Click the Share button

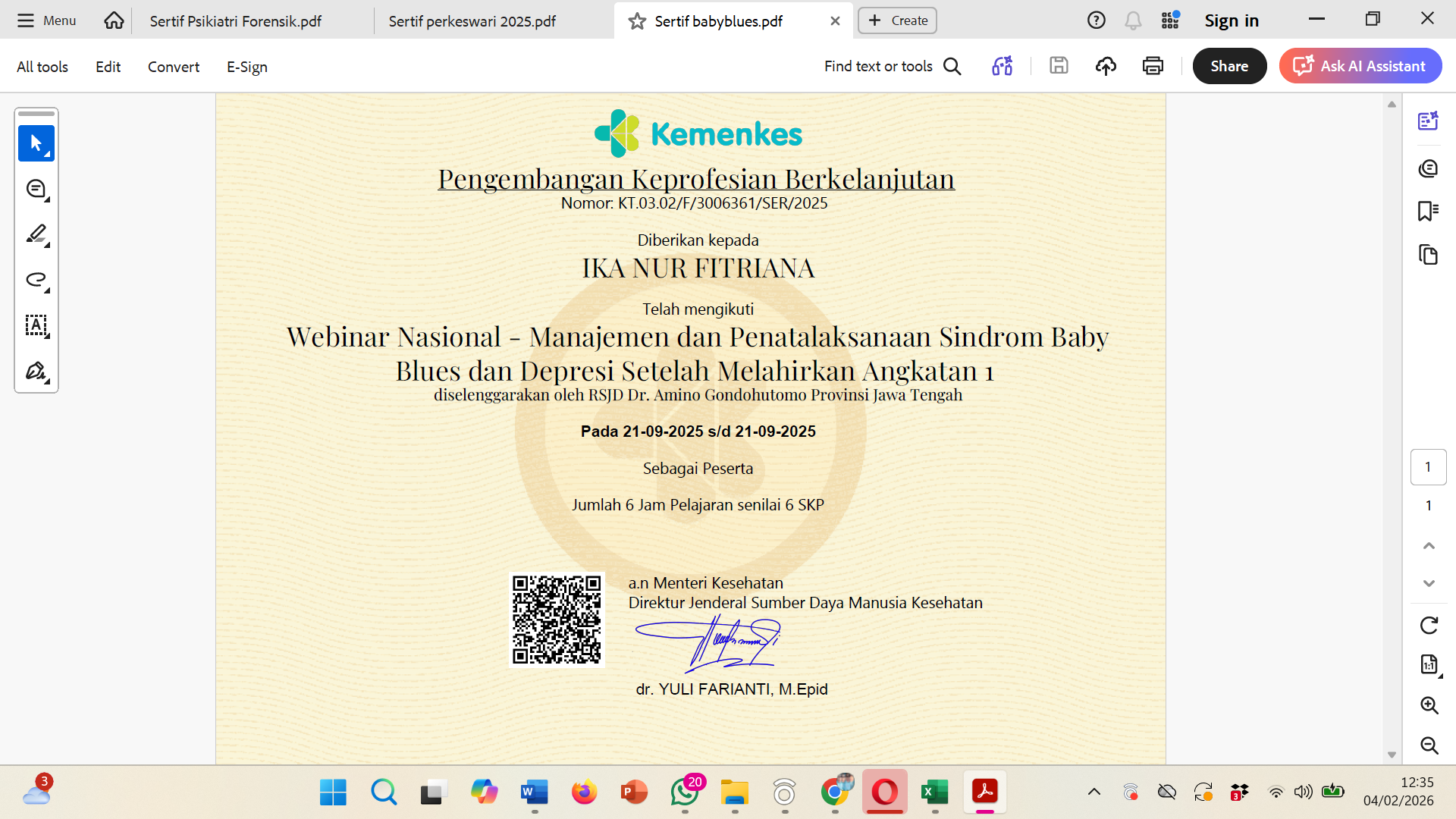(1229, 66)
